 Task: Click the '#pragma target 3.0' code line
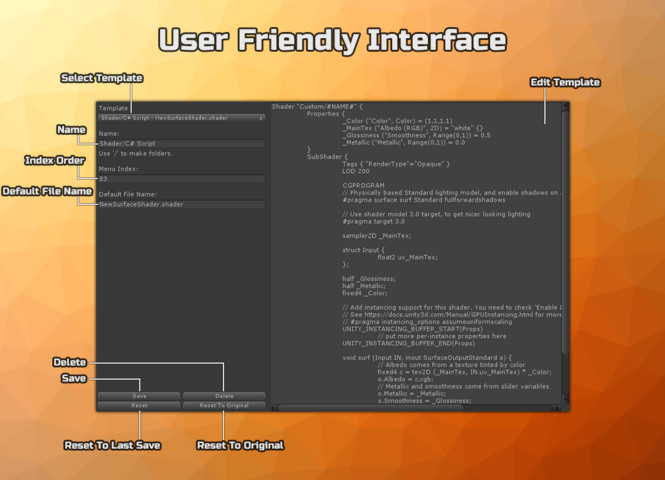(x=374, y=221)
